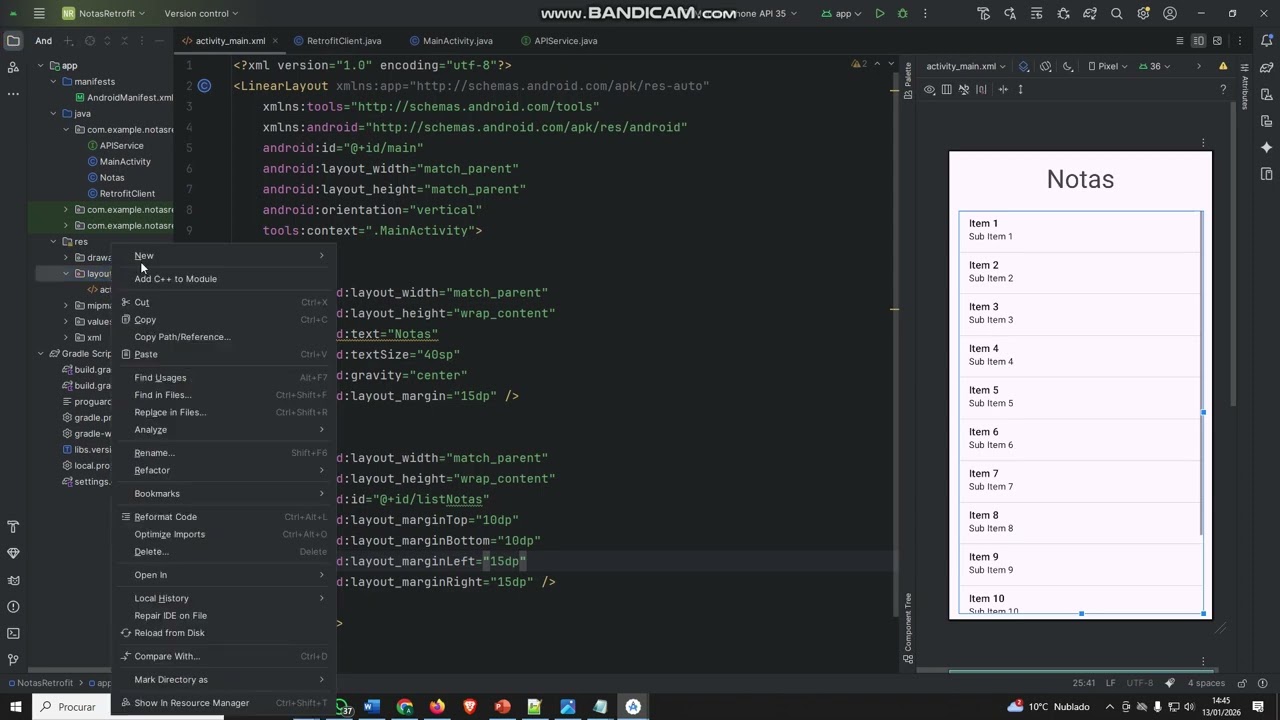Click the orientation for preview icon

coord(1046,67)
